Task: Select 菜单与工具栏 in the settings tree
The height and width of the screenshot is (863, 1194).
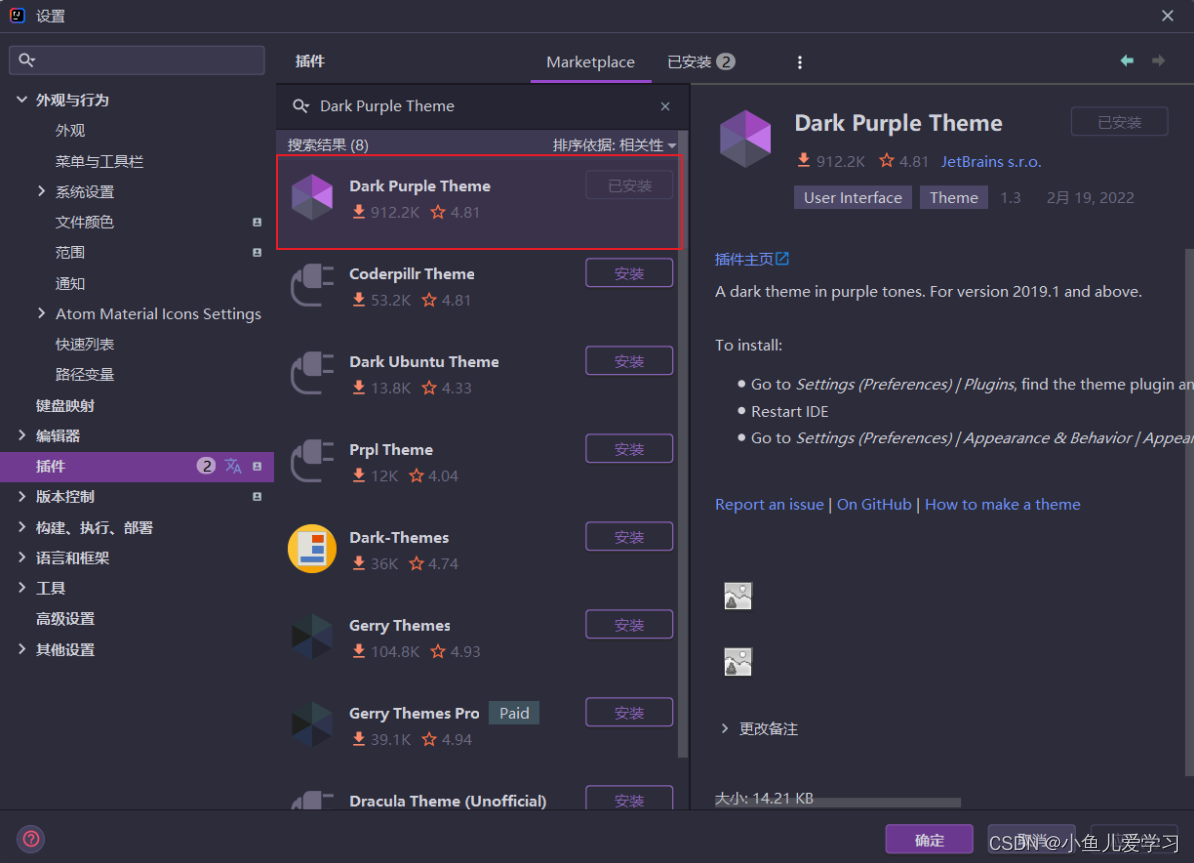Action: pos(99,161)
